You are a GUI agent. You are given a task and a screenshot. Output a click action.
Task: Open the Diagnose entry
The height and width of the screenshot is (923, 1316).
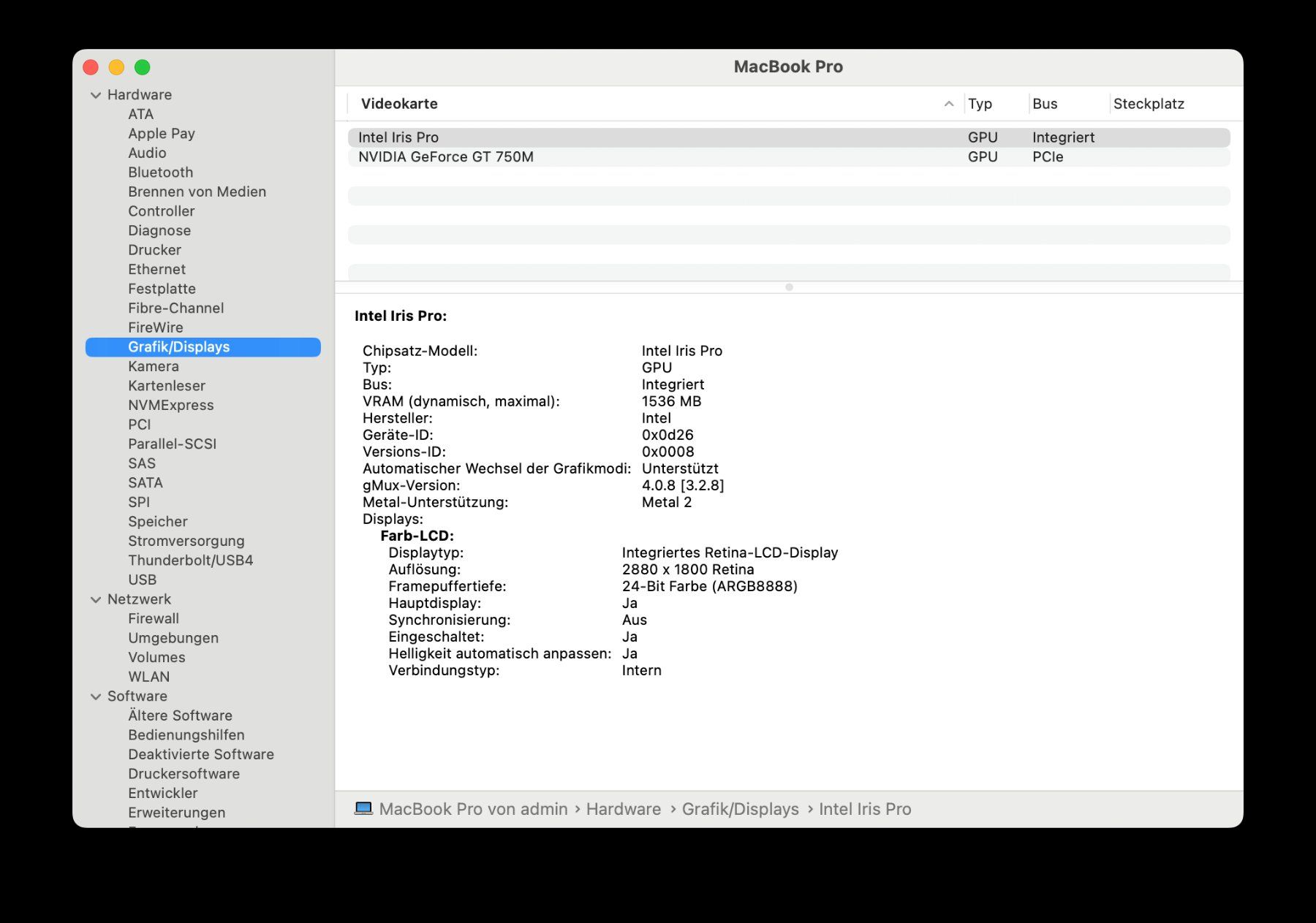159,230
